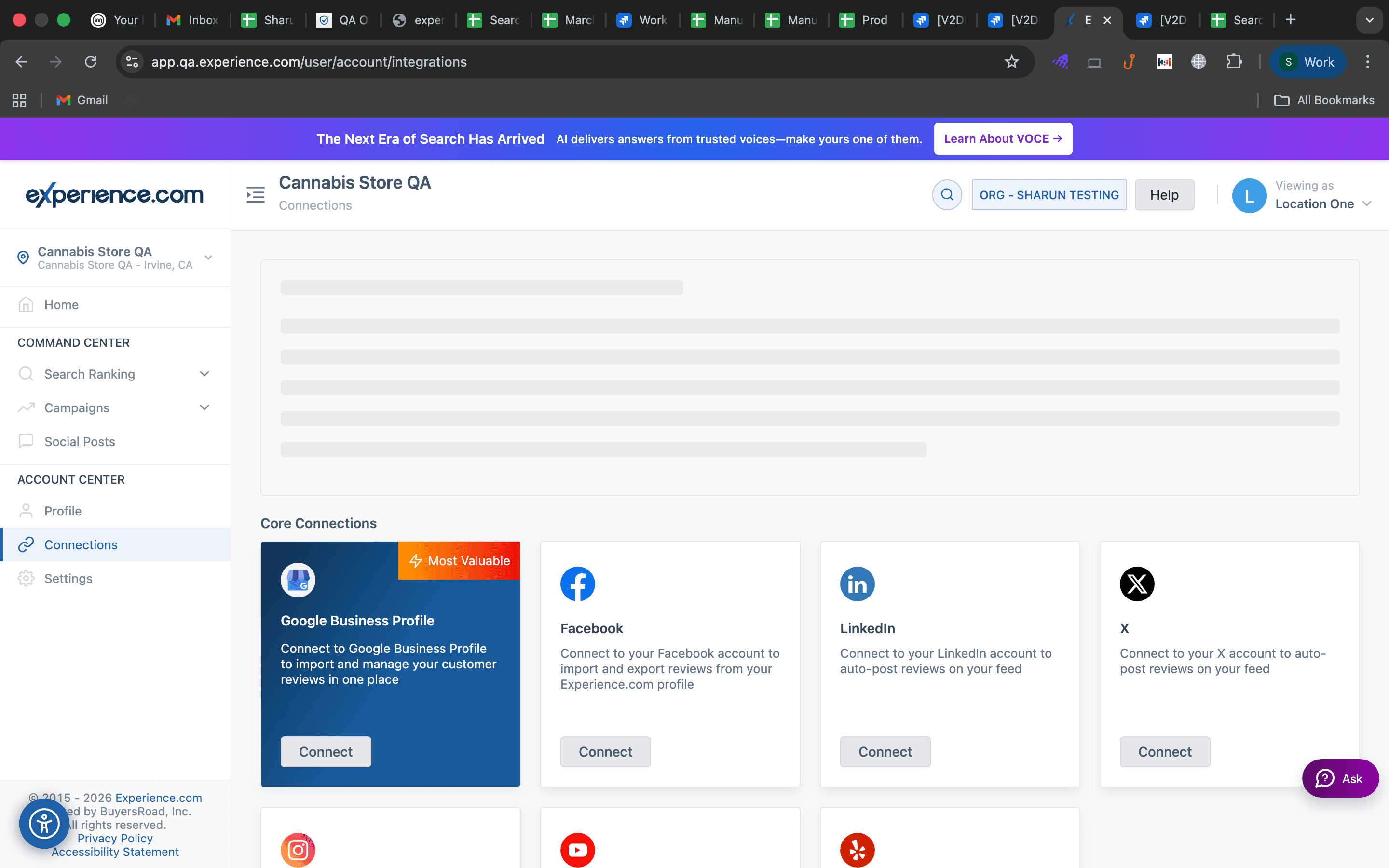Image resolution: width=1389 pixels, height=868 pixels.
Task: Reload the page
Action: coord(91,61)
